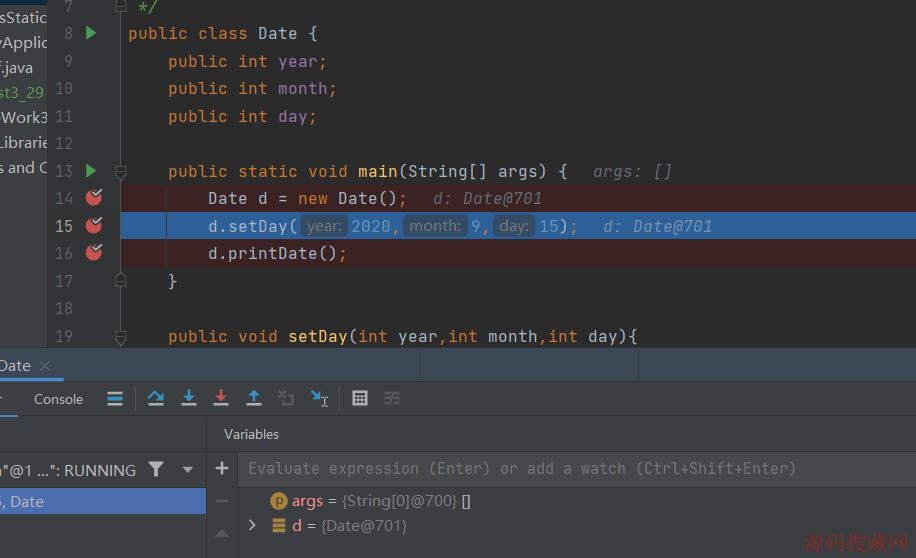Click the thread filter funnel icon
916x558 pixels.
156,469
